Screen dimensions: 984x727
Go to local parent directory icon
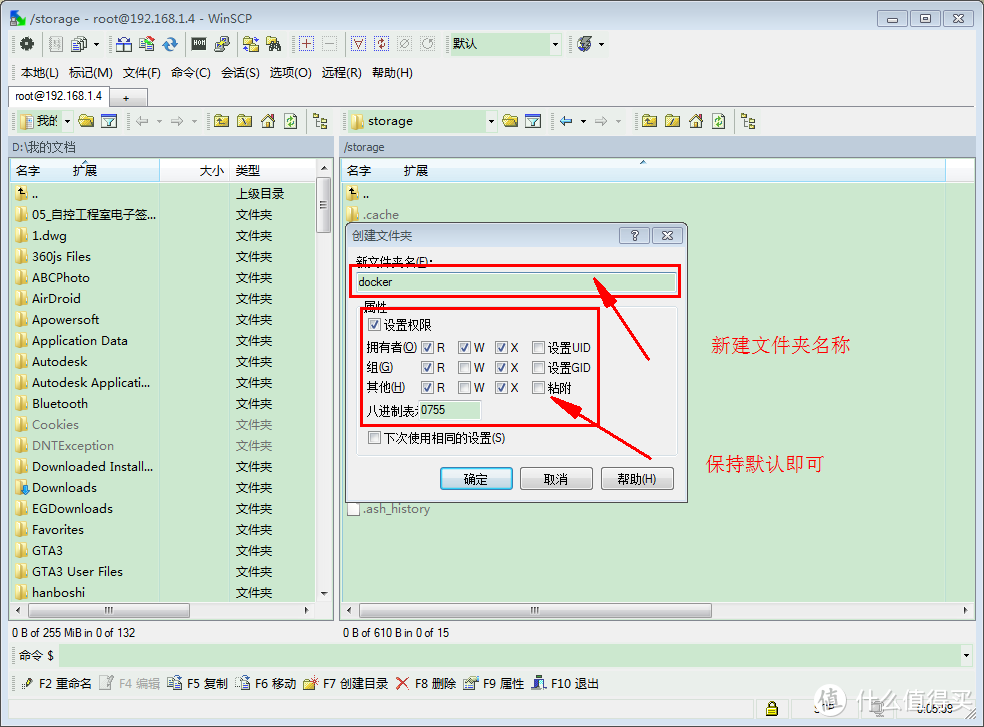[222, 121]
